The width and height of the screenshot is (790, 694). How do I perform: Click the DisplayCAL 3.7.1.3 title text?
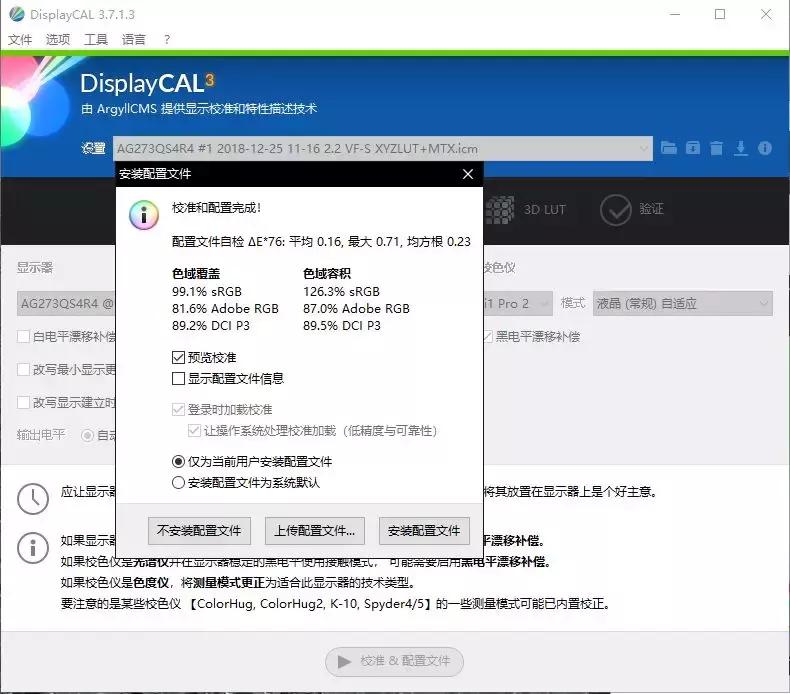click(x=83, y=15)
